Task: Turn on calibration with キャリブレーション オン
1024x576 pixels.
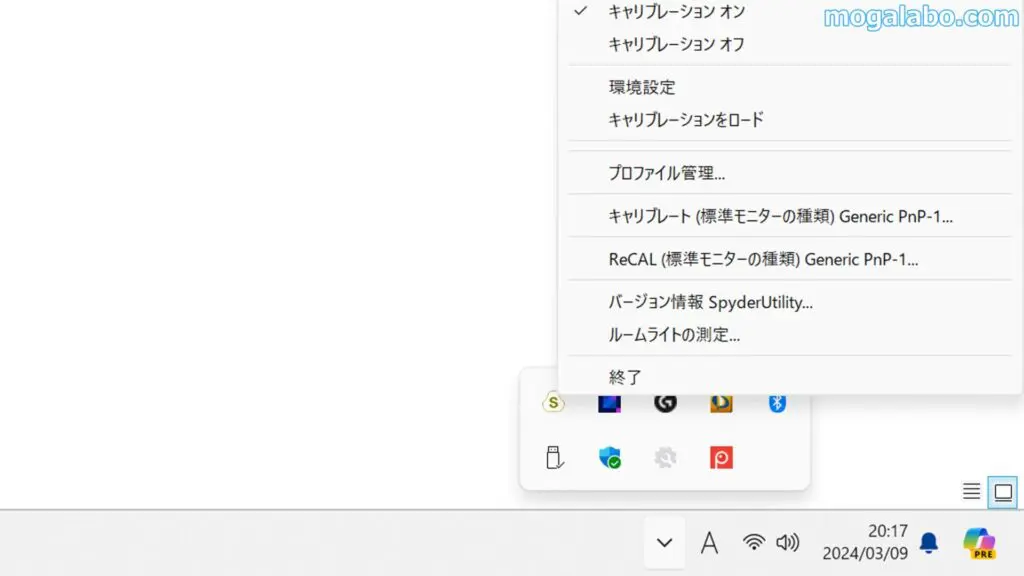Action: coord(676,11)
